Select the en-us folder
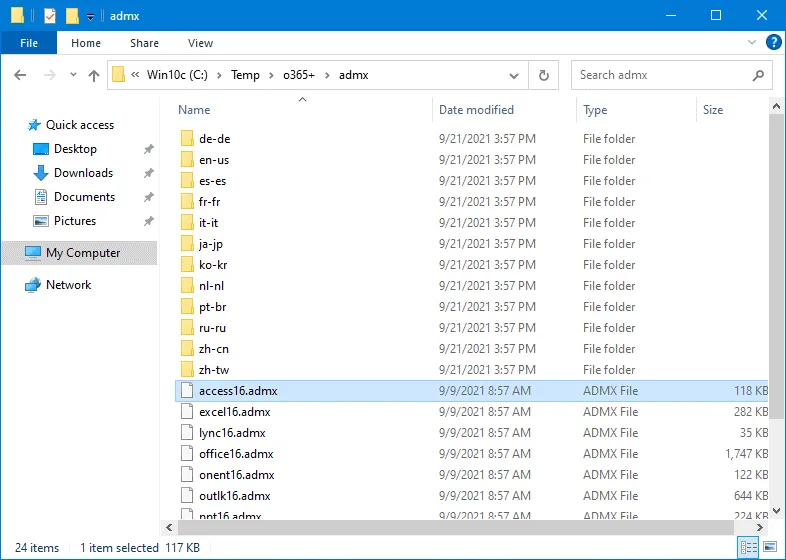 click(213, 160)
